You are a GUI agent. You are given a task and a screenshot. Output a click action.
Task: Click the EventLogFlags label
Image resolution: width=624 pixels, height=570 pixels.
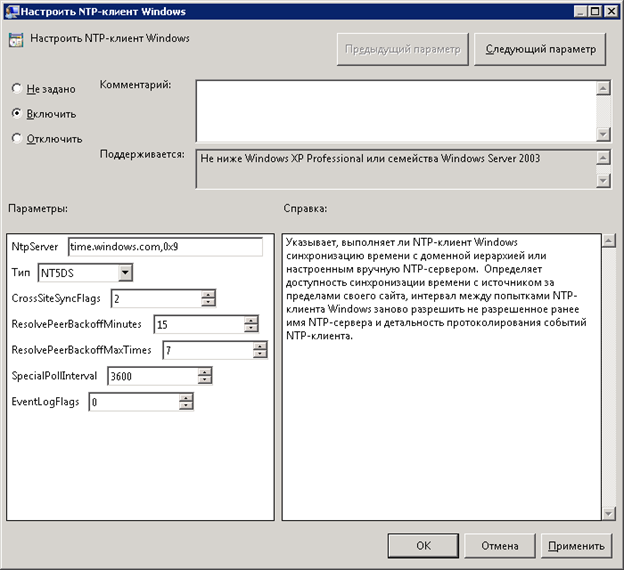45,402
